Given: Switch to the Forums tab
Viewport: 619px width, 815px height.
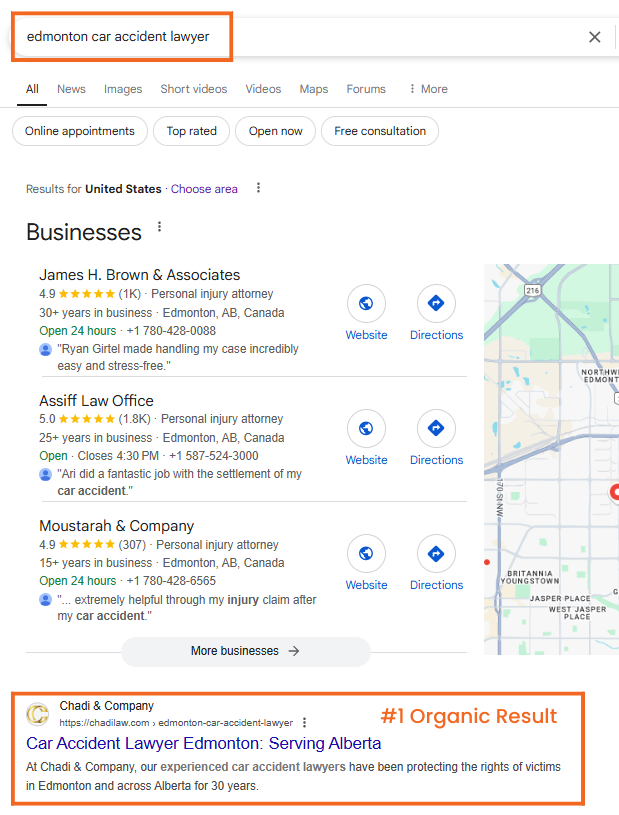Looking at the screenshot, I should point(366,89).
